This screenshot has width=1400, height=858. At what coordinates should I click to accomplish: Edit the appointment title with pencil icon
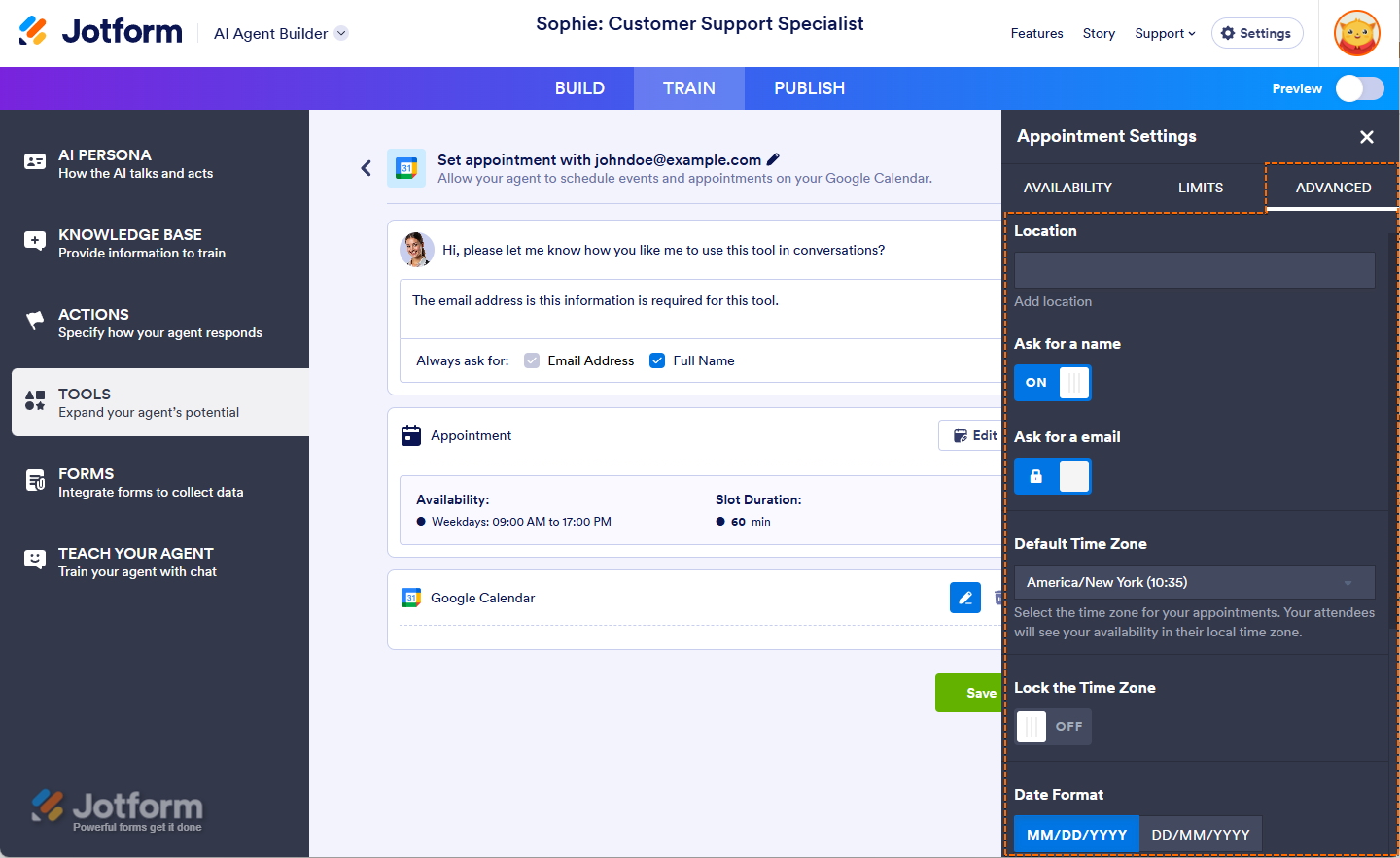click(x=773, y=159)
